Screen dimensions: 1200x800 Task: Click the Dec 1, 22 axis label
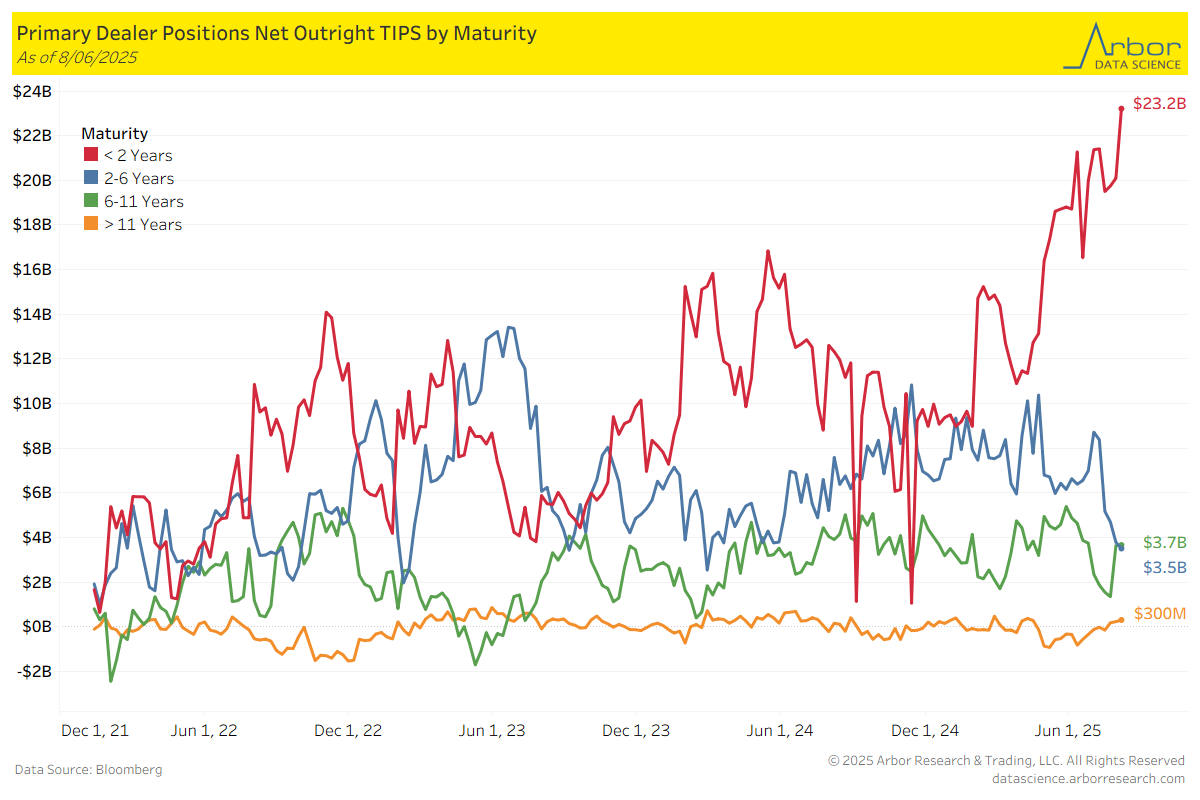click(348, 730)
